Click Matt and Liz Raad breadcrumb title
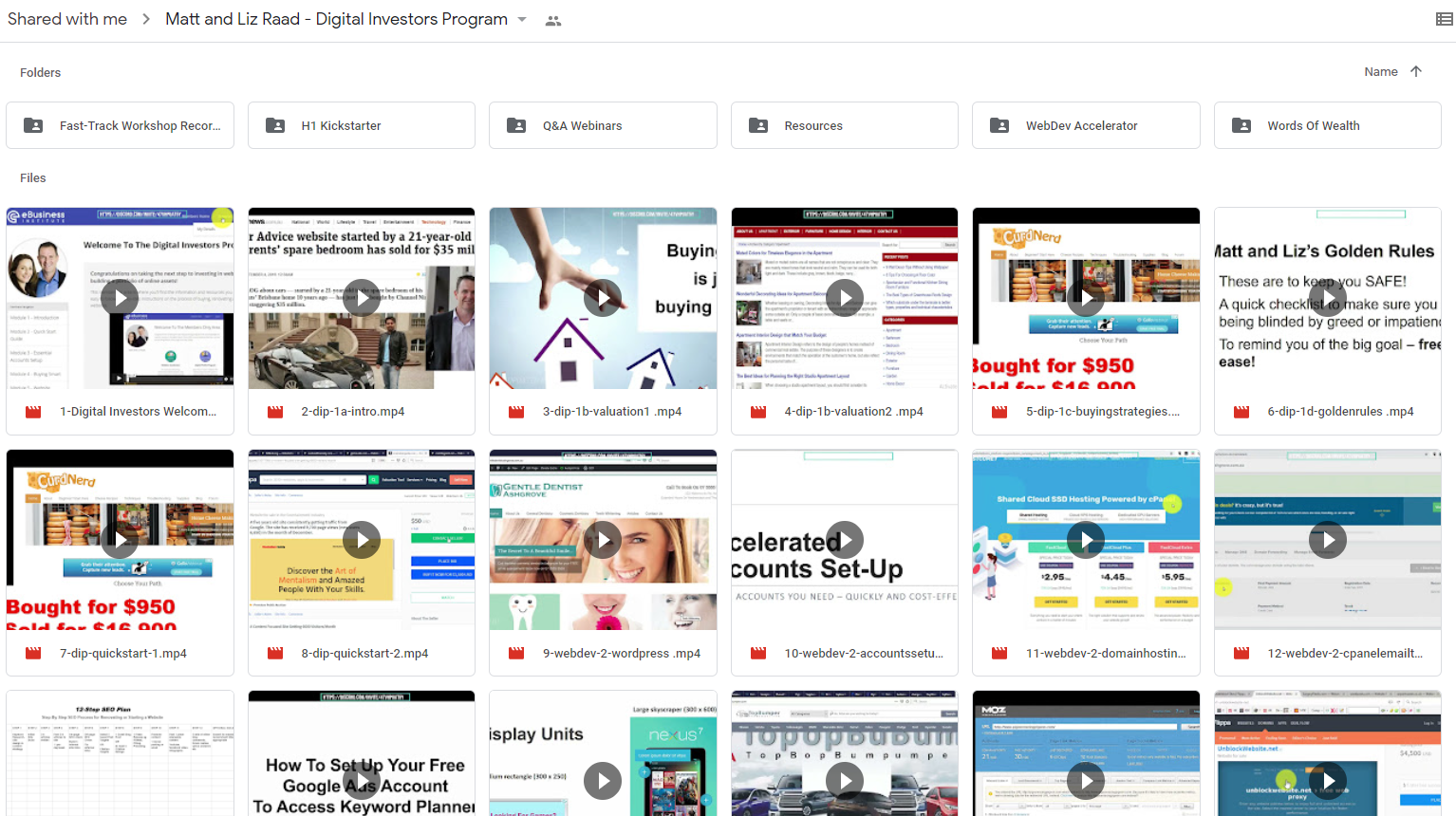This screenshot has height=816, width=1456. pyautogui.click(x=336, y=19)
